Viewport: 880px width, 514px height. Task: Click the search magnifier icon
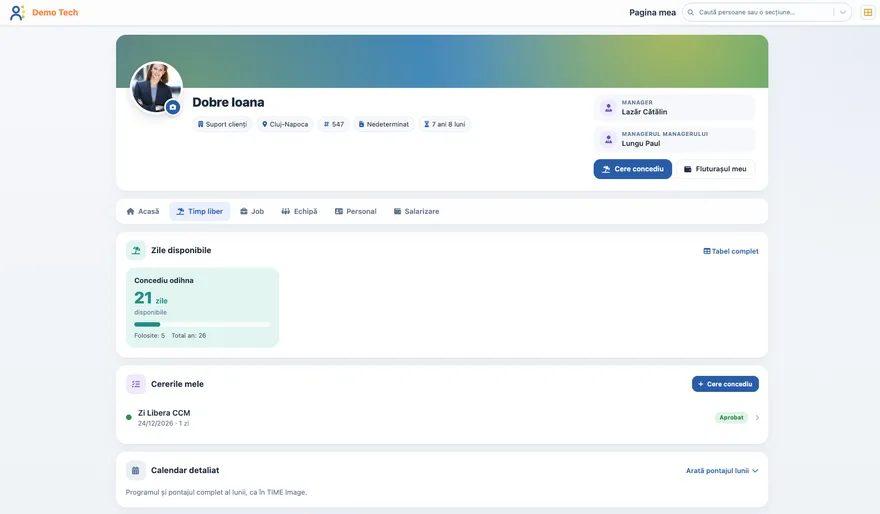tap(691, 12)
